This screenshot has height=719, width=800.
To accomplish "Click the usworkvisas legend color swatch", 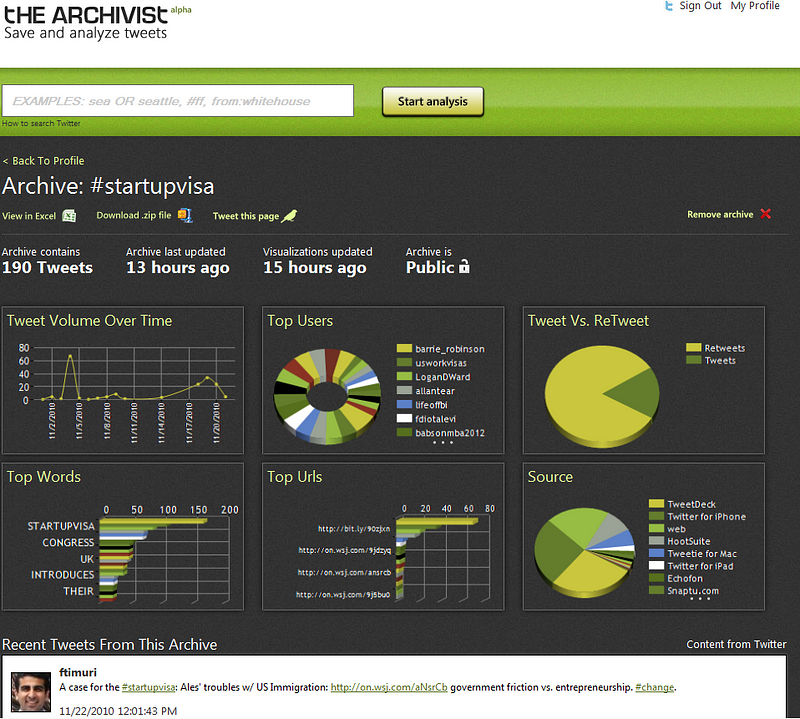I will (x=404, y=362).
